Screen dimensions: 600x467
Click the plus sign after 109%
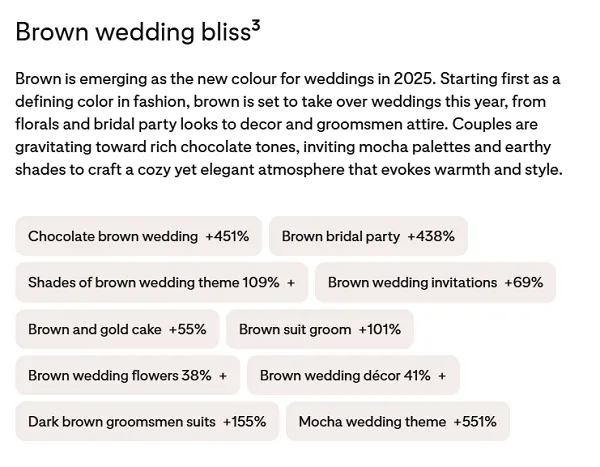click(x=291, y=283)
